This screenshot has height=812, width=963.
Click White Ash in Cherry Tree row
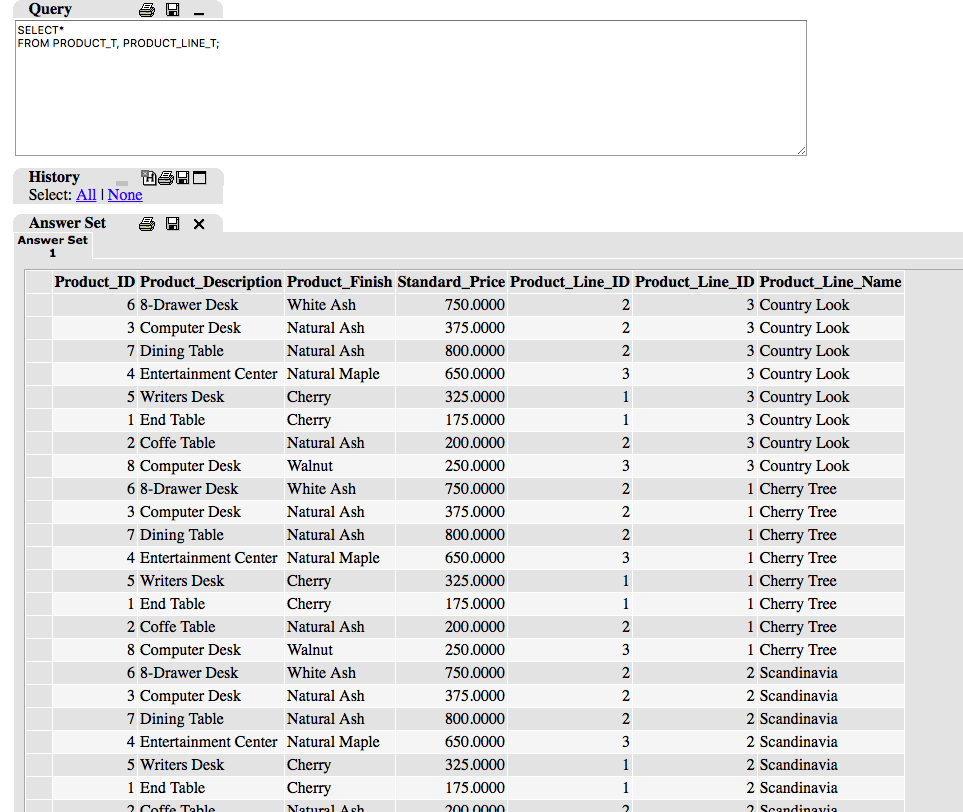coord(321,489)
